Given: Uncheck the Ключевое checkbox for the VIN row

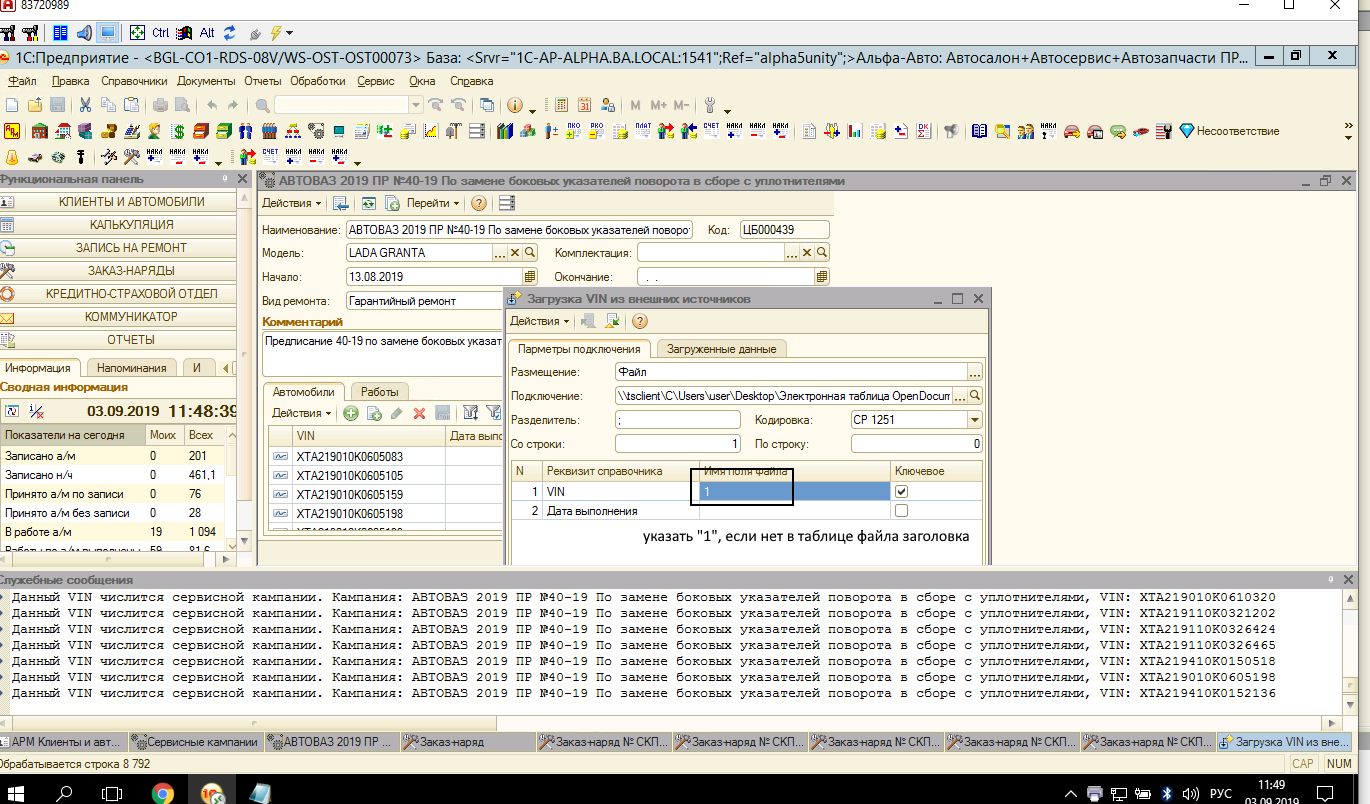Looking at the screenshot, I should pyautogui.click(x=902, y=492).
